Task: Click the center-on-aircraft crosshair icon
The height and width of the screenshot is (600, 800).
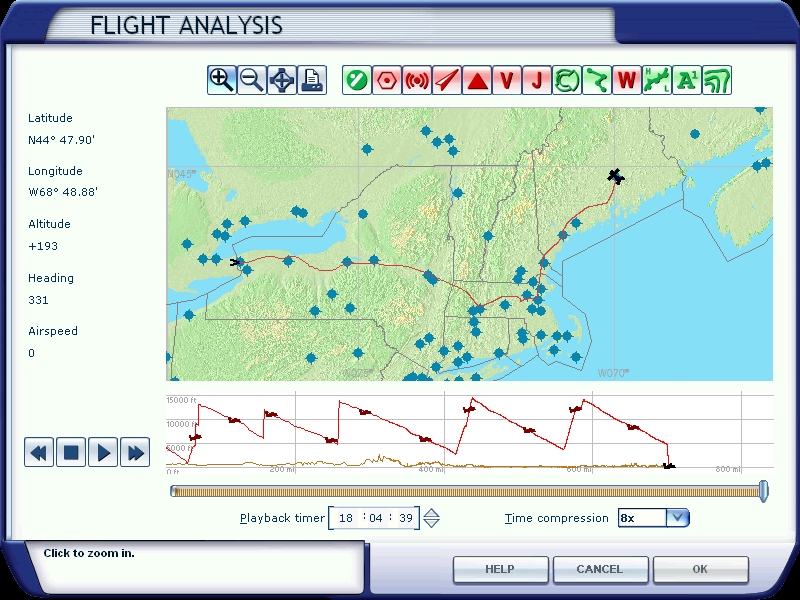Action: 282,80
